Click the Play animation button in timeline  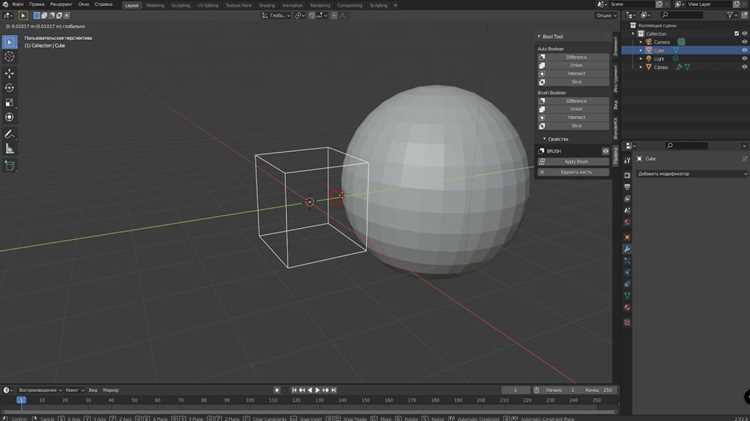(x=318, y=390)
